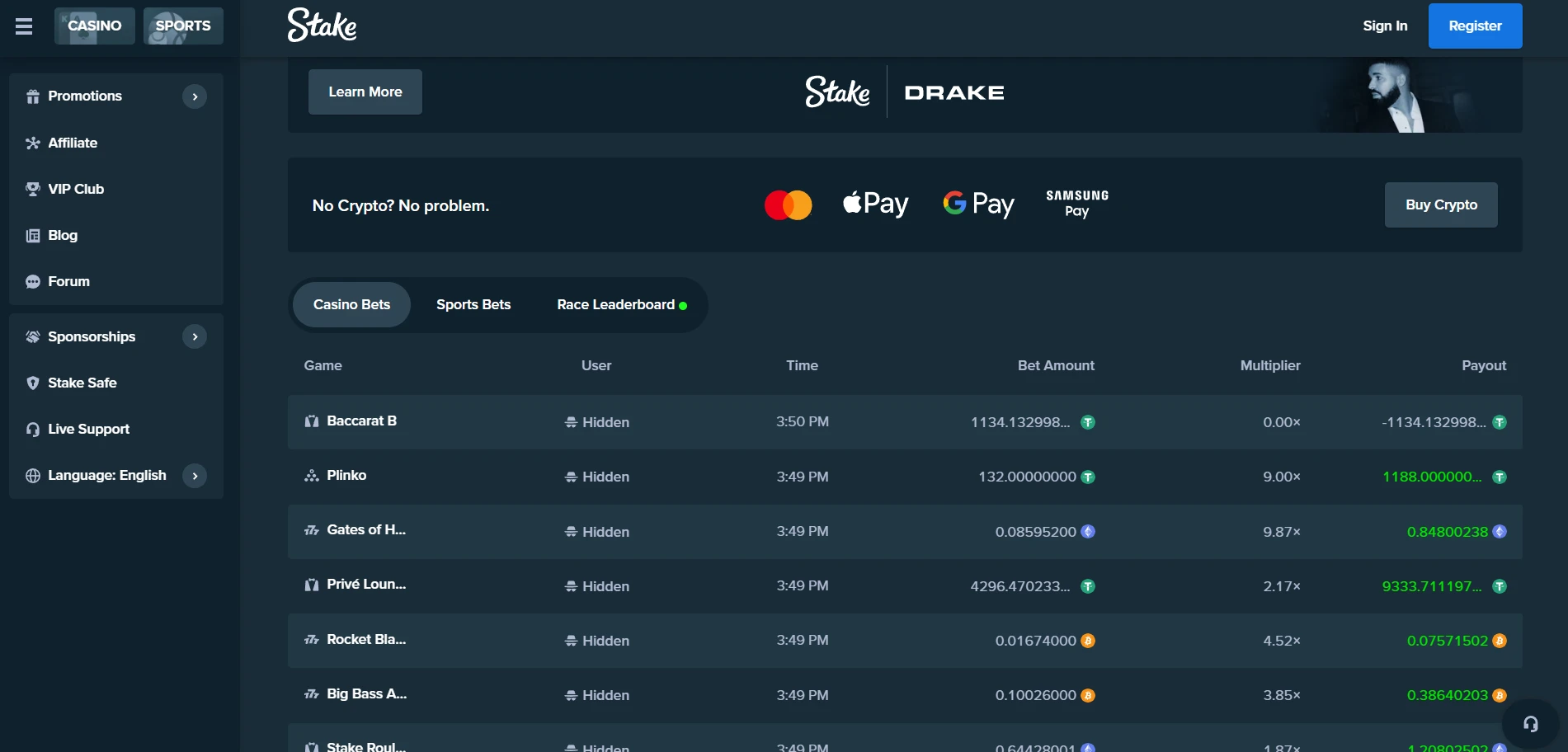
Task: Click the Big Bass A... slot icon
Action: [312, 694]
